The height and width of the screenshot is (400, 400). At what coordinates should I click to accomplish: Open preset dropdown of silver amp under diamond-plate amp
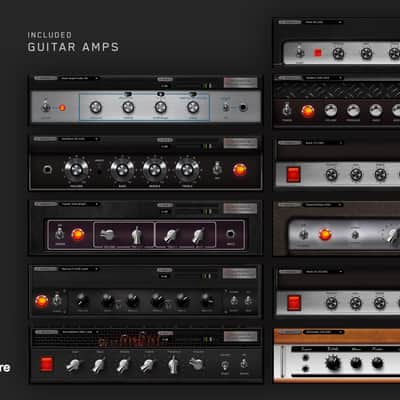click(x=323, y=143)
